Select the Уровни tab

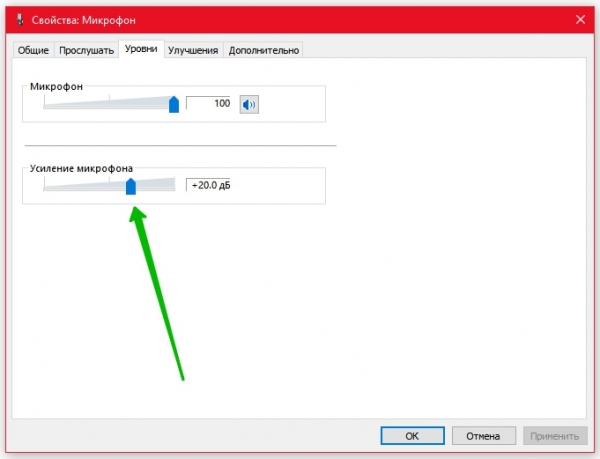(141, 49)
